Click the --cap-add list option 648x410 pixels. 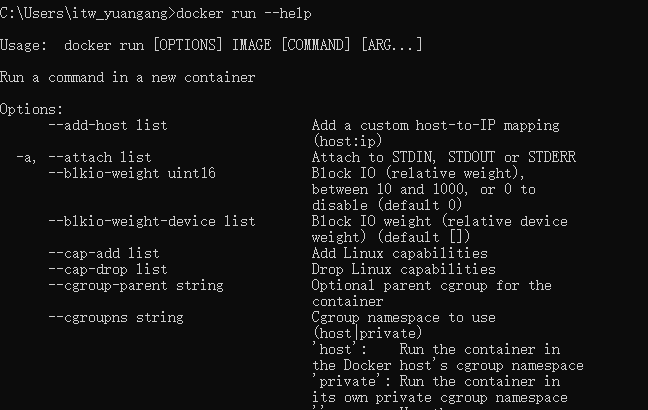(103, 253)
